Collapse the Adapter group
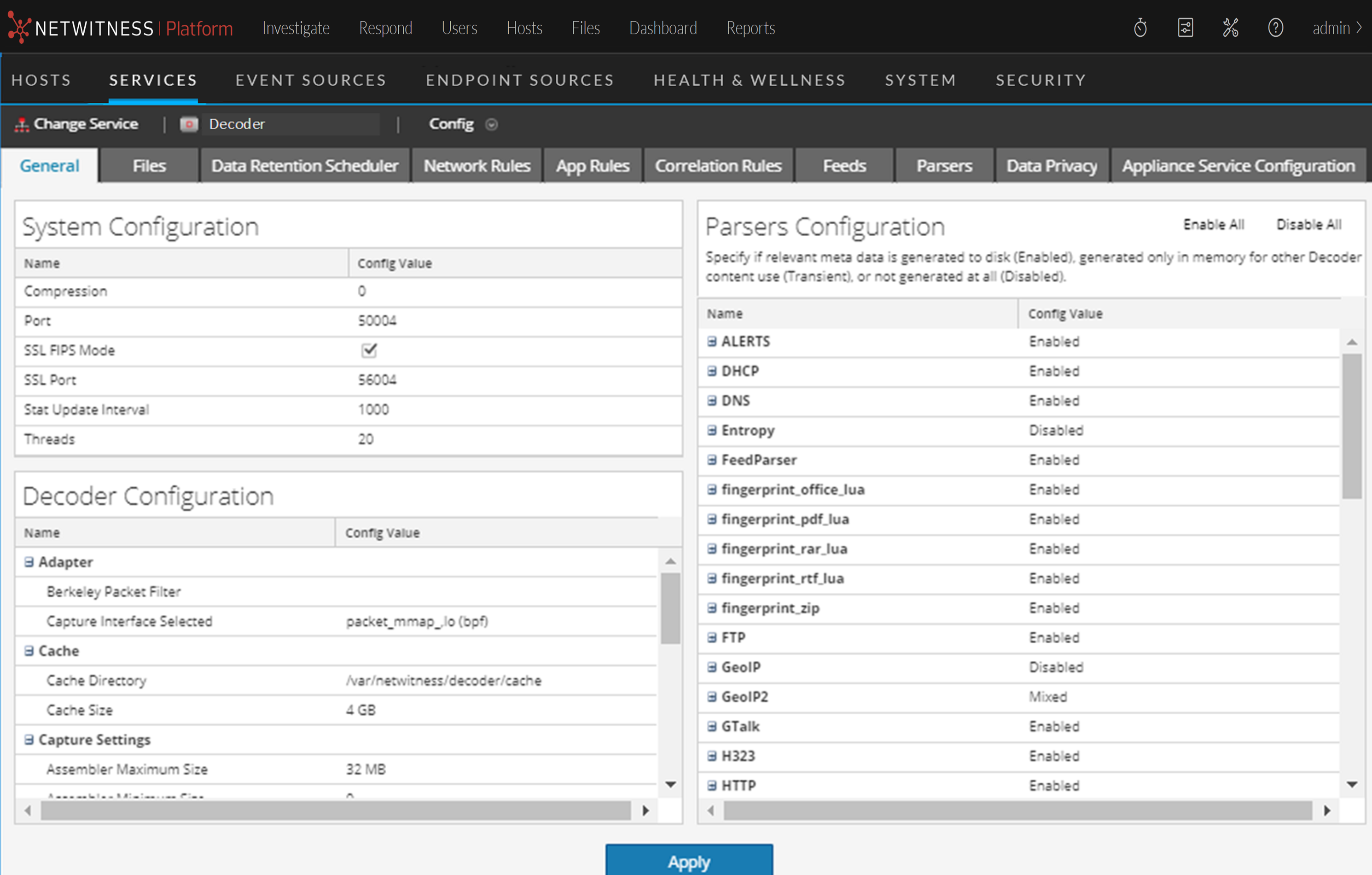 [x=29, y=562]
